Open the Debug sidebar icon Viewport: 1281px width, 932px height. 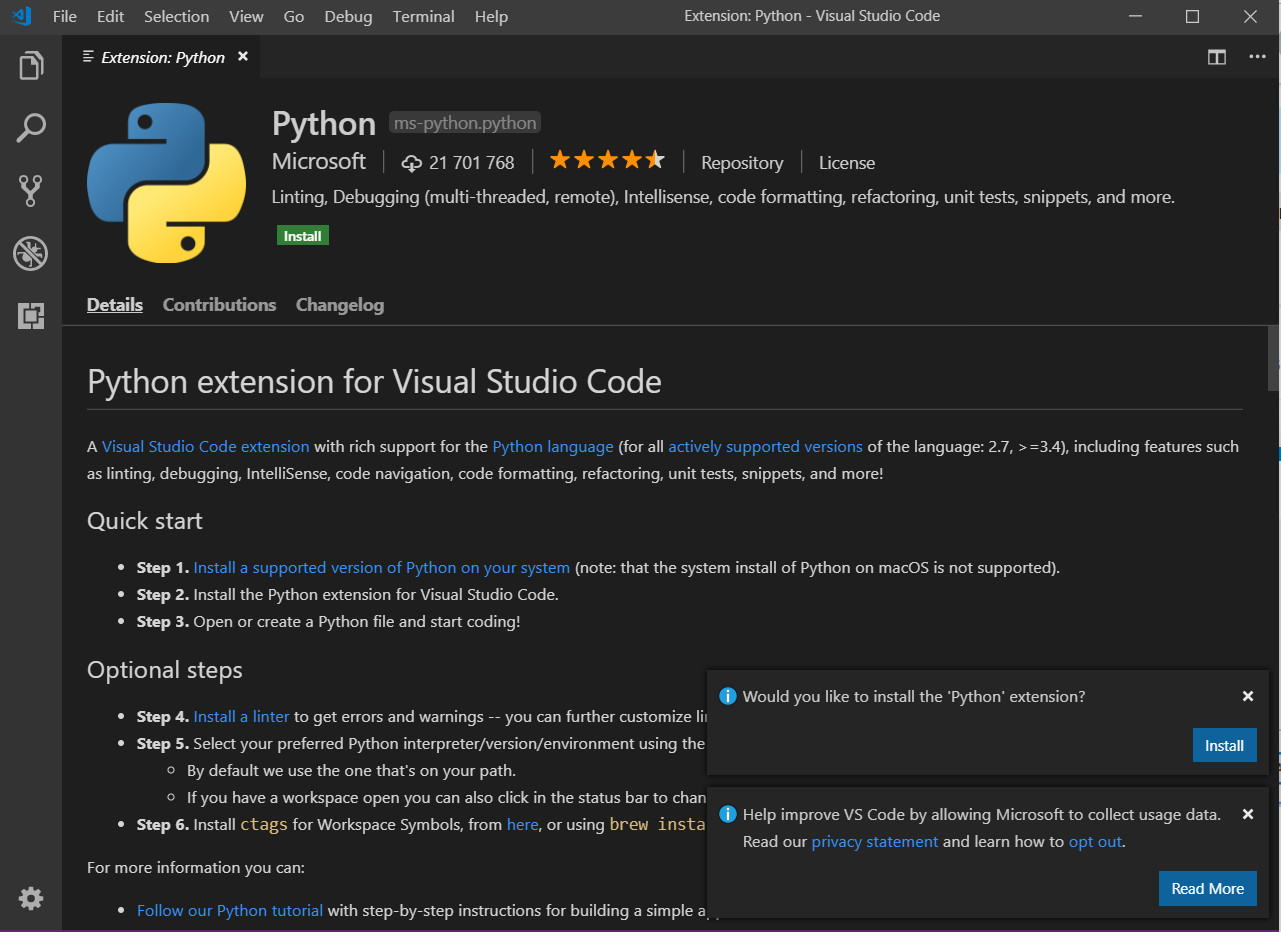tap(30, 254)
